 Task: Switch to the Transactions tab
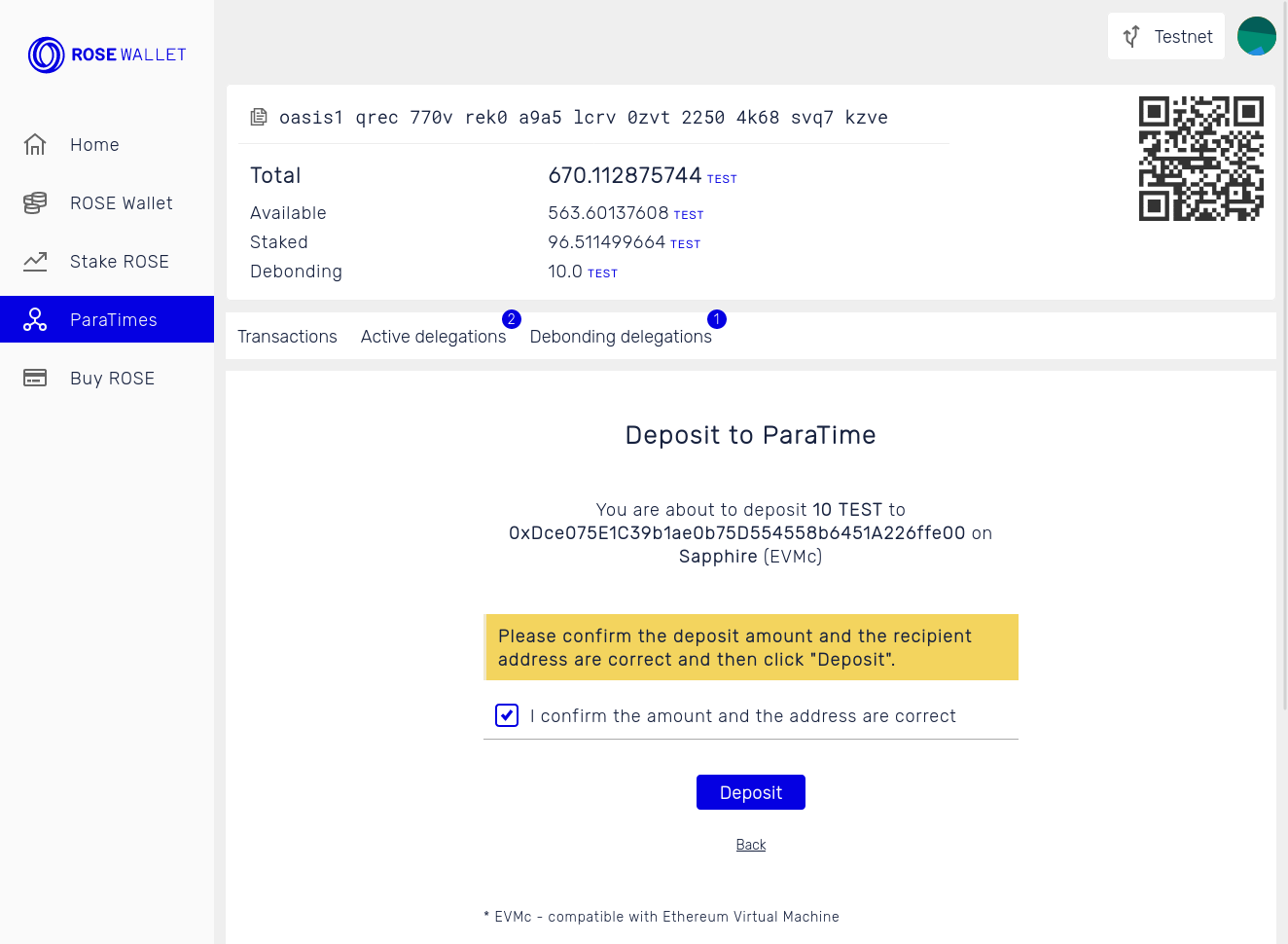click(287, 336)
